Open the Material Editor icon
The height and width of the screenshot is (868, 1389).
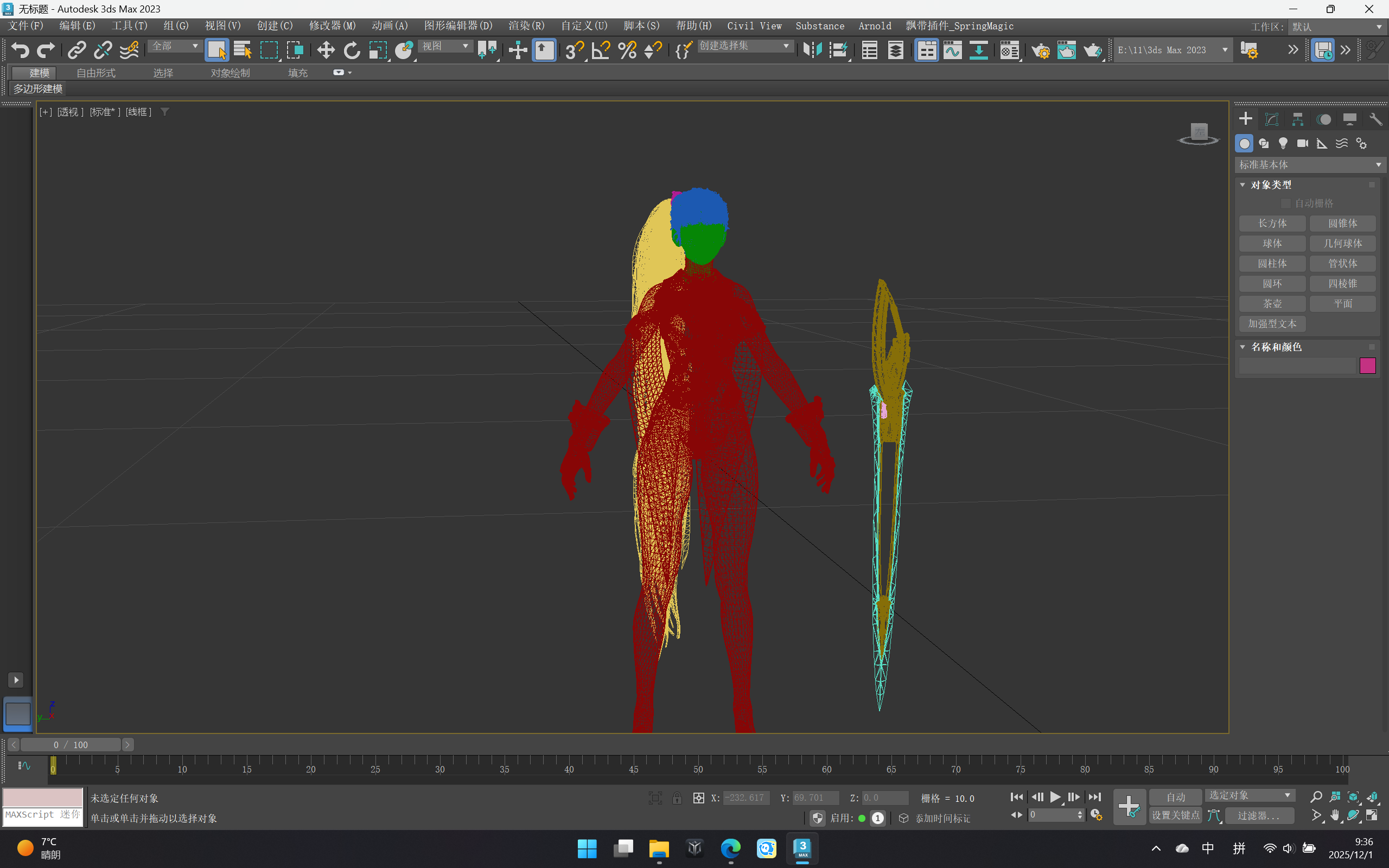(x=1009, y=50)
